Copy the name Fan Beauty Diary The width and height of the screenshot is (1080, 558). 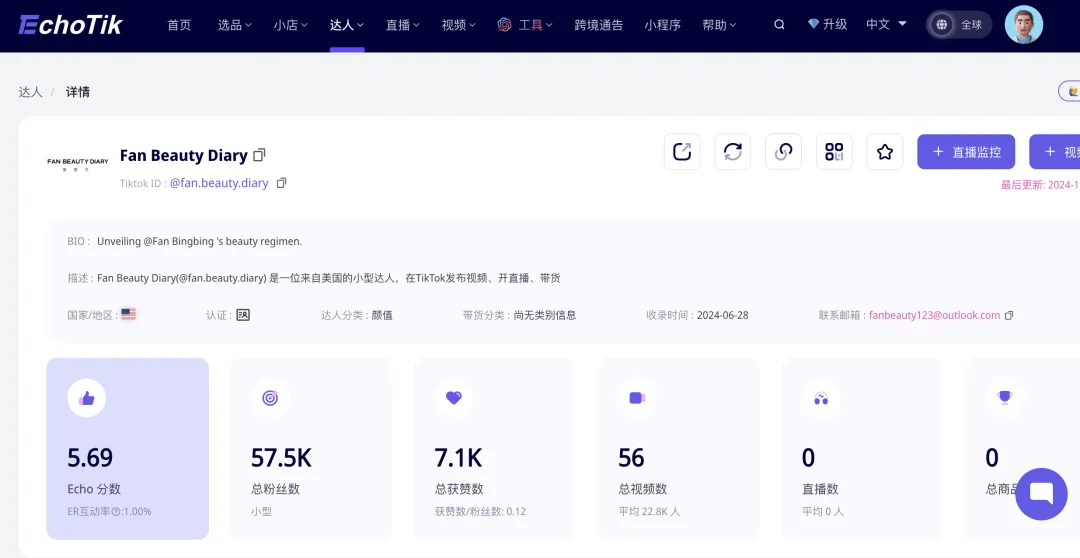tap(259, 155)
